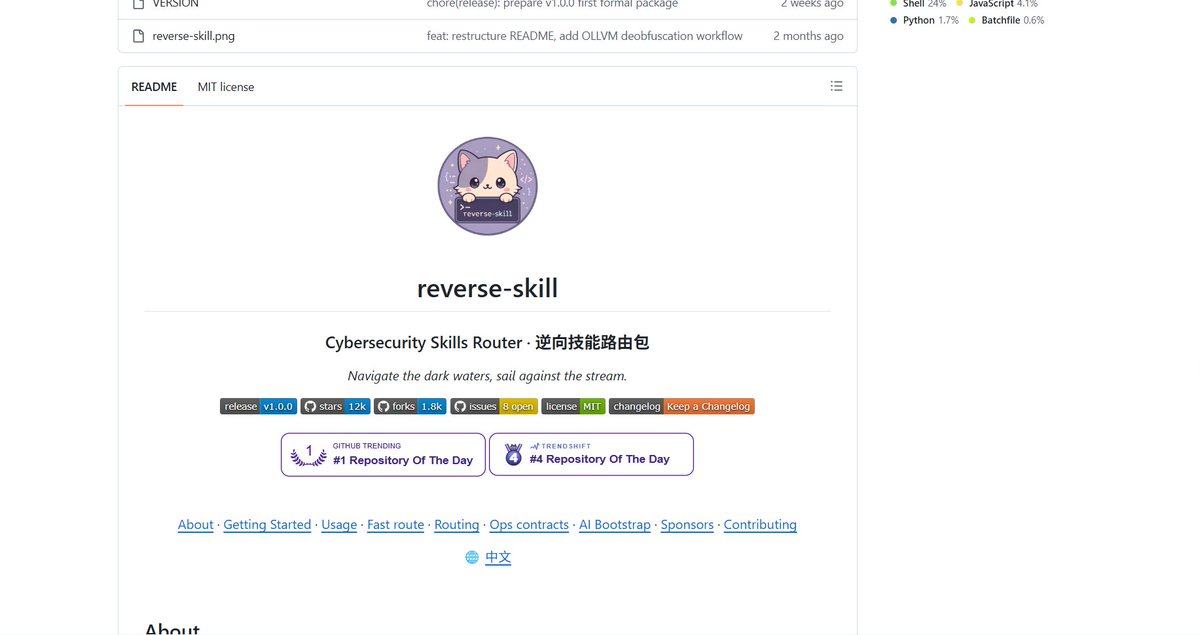Jump to the About section link
Screen dimensions: 1200x635
[x=196, y=524]
